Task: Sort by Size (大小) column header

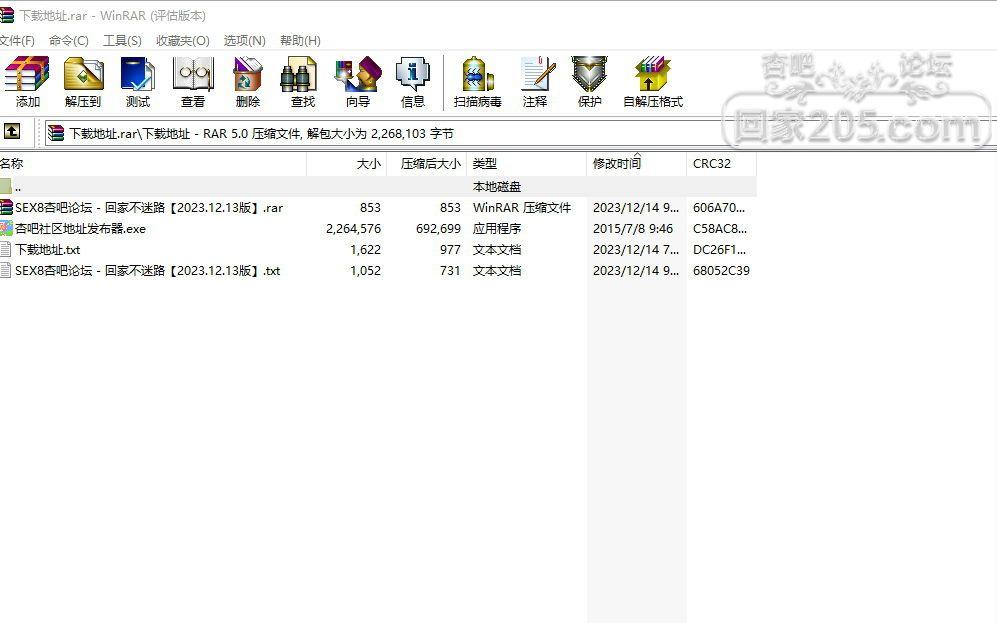Action: pos(347,163)
